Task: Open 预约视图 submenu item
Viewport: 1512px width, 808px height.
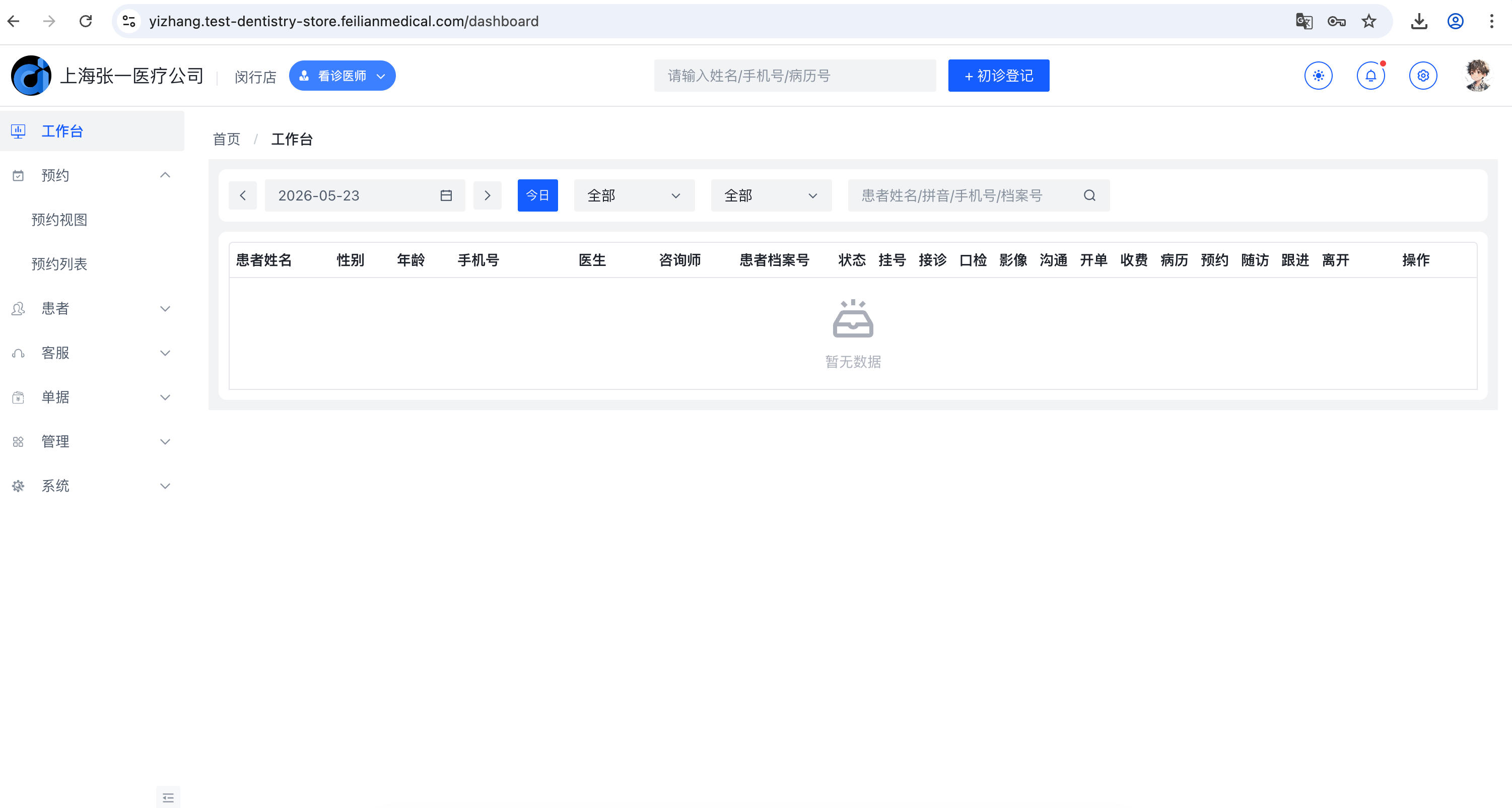Action: [x=59, y=220]
